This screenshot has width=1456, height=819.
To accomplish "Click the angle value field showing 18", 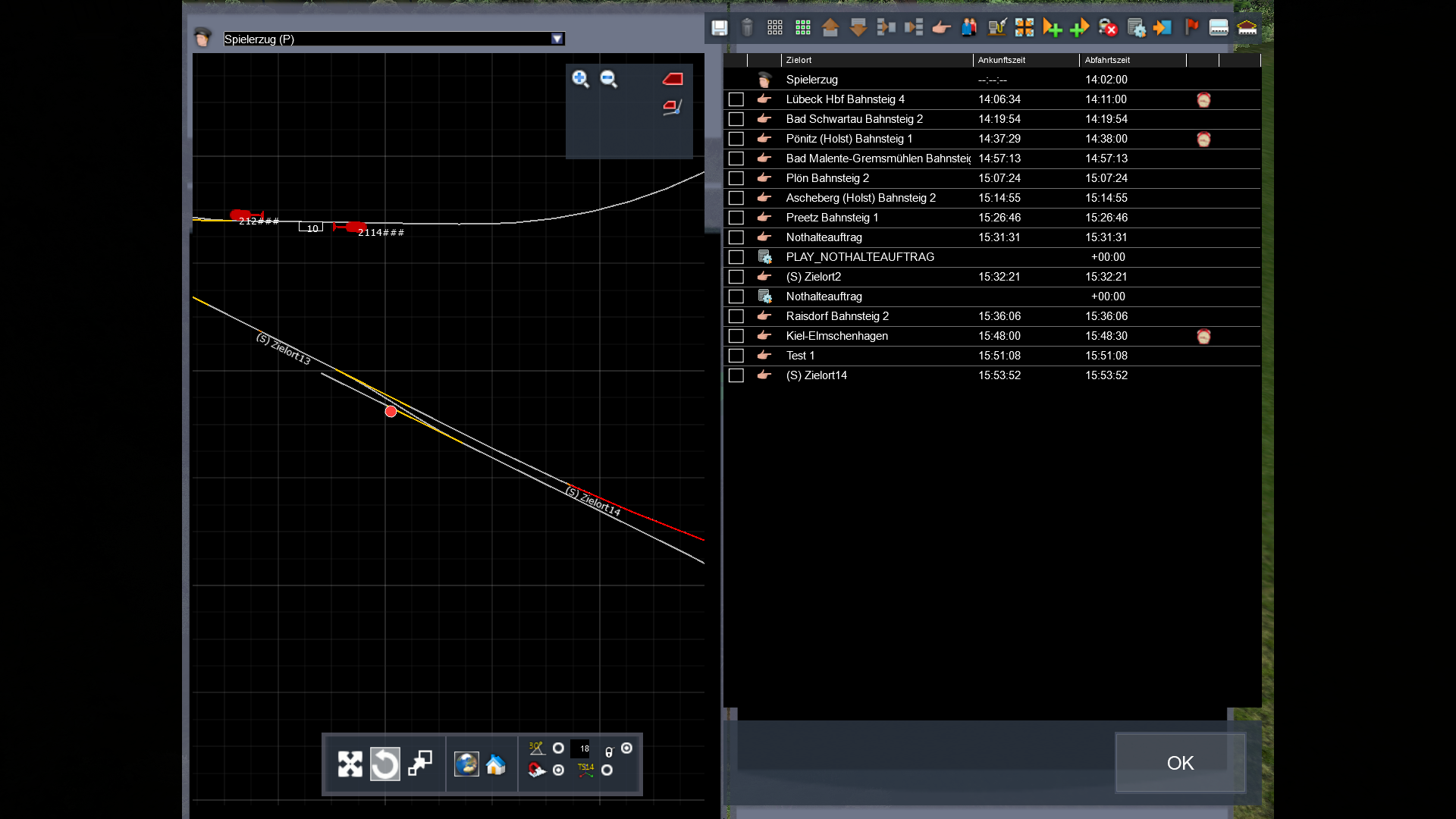I will 581,748.
